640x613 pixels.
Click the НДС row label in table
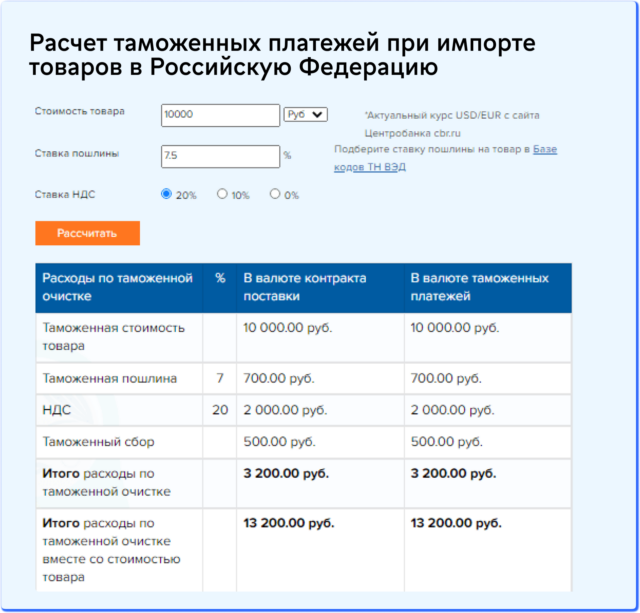[56, 410]
